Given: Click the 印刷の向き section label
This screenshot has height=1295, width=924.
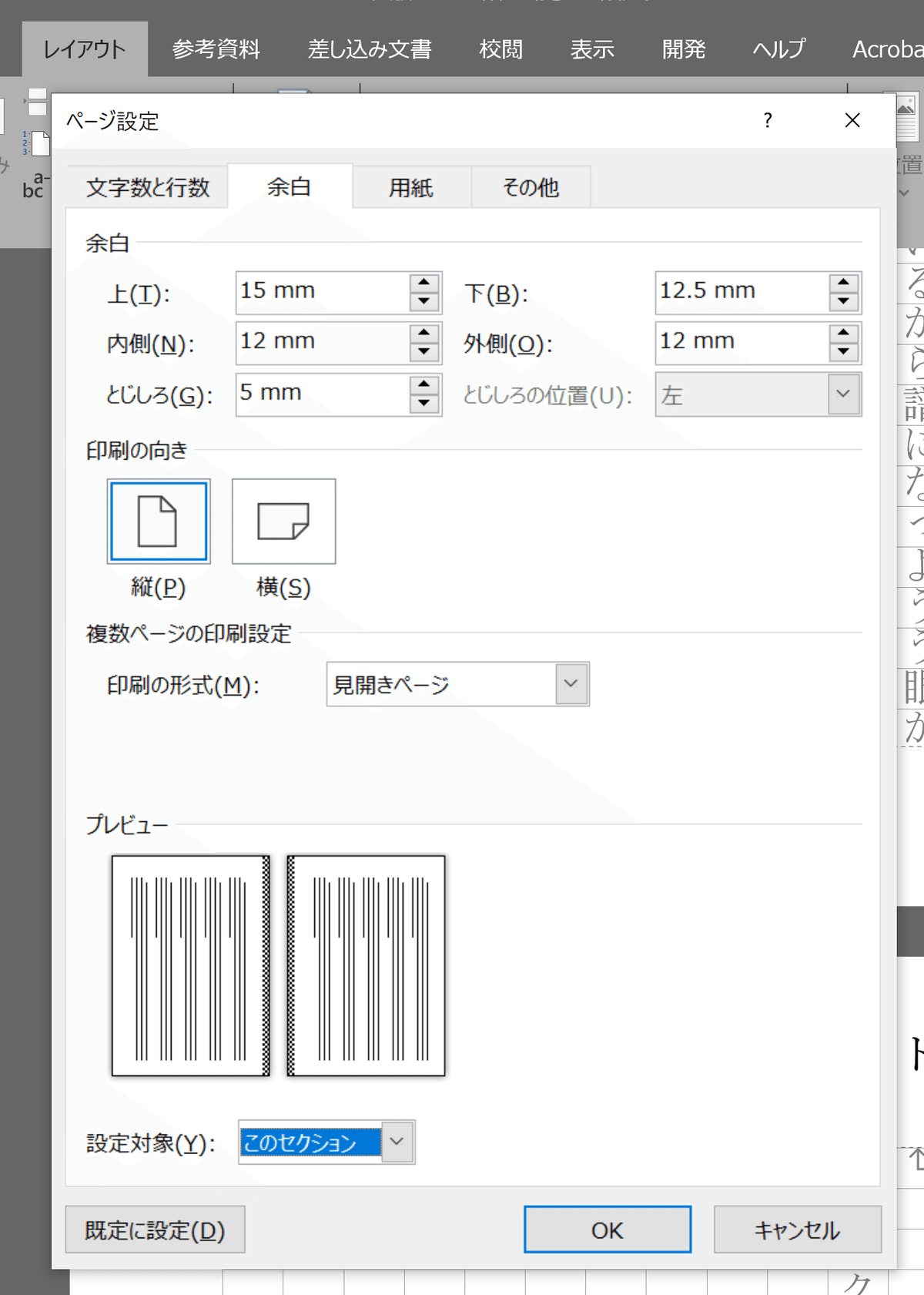Looking at the screenshot, I should point(137,450).
